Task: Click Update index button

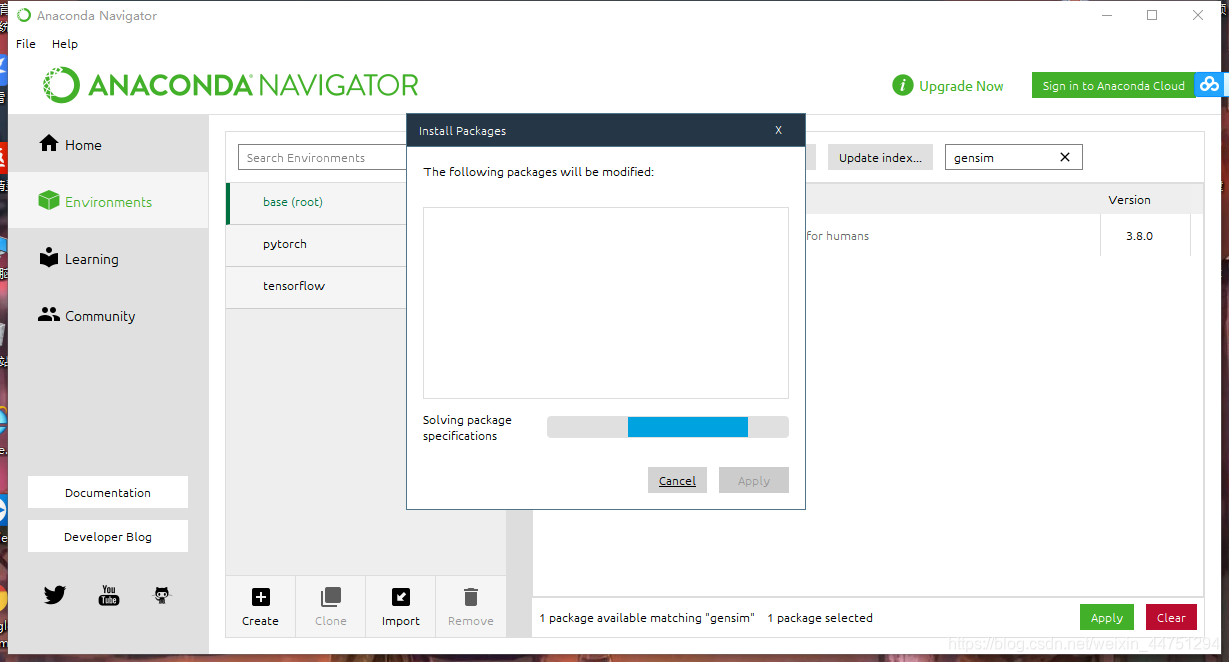Action: point(880,157)
